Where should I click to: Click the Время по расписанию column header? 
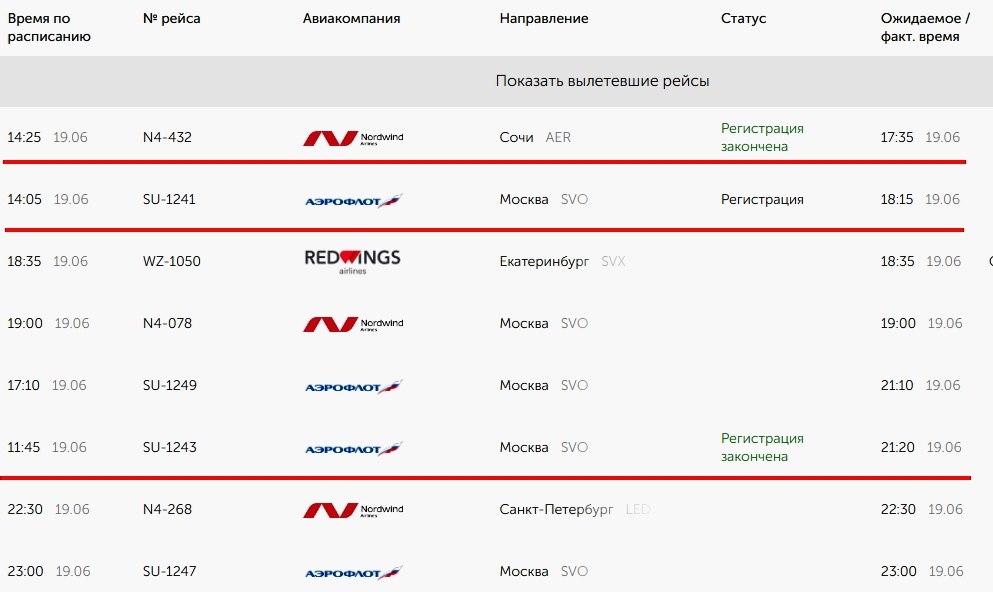(49, 27)
